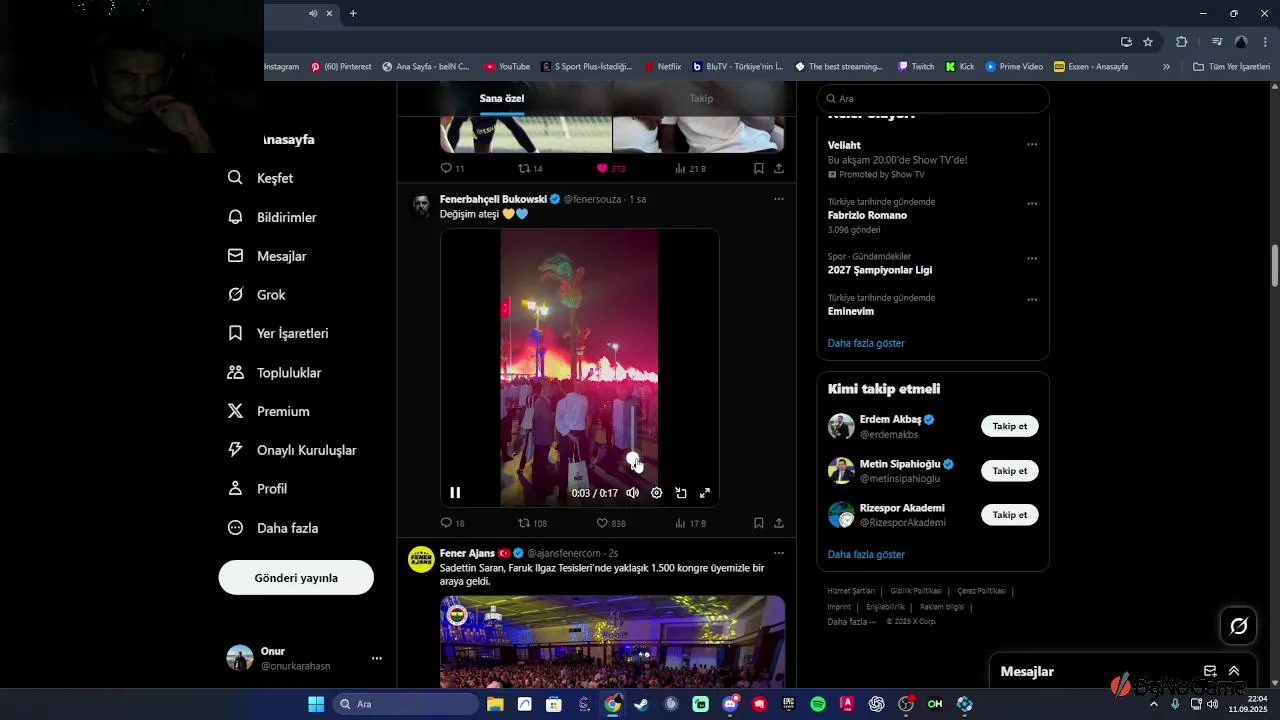Follow Metin Sipahioğlu
Viewport: 1280px width, 720px height.
1010,470
